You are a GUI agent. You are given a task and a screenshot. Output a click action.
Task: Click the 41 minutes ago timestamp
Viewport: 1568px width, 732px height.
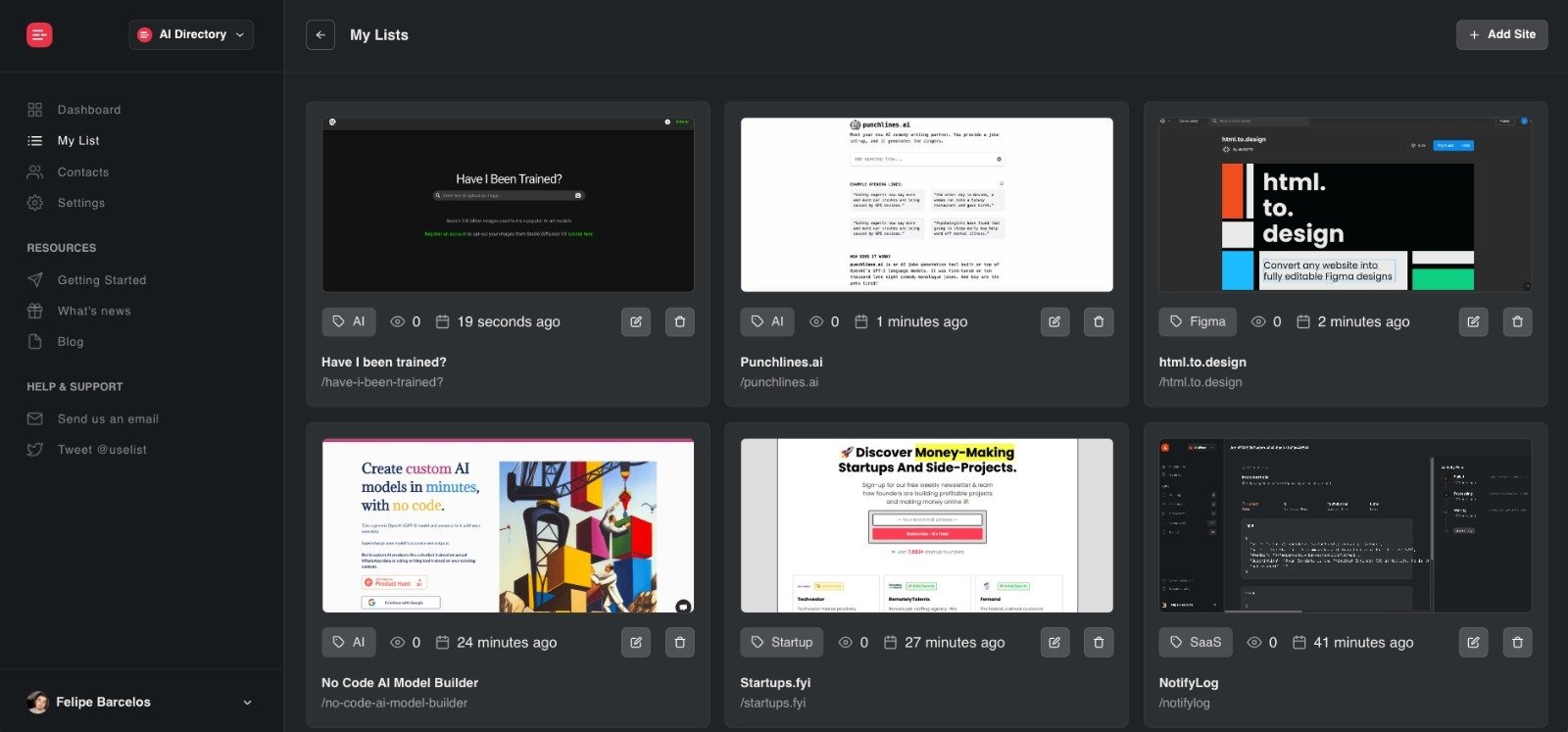click(1363, 643)
